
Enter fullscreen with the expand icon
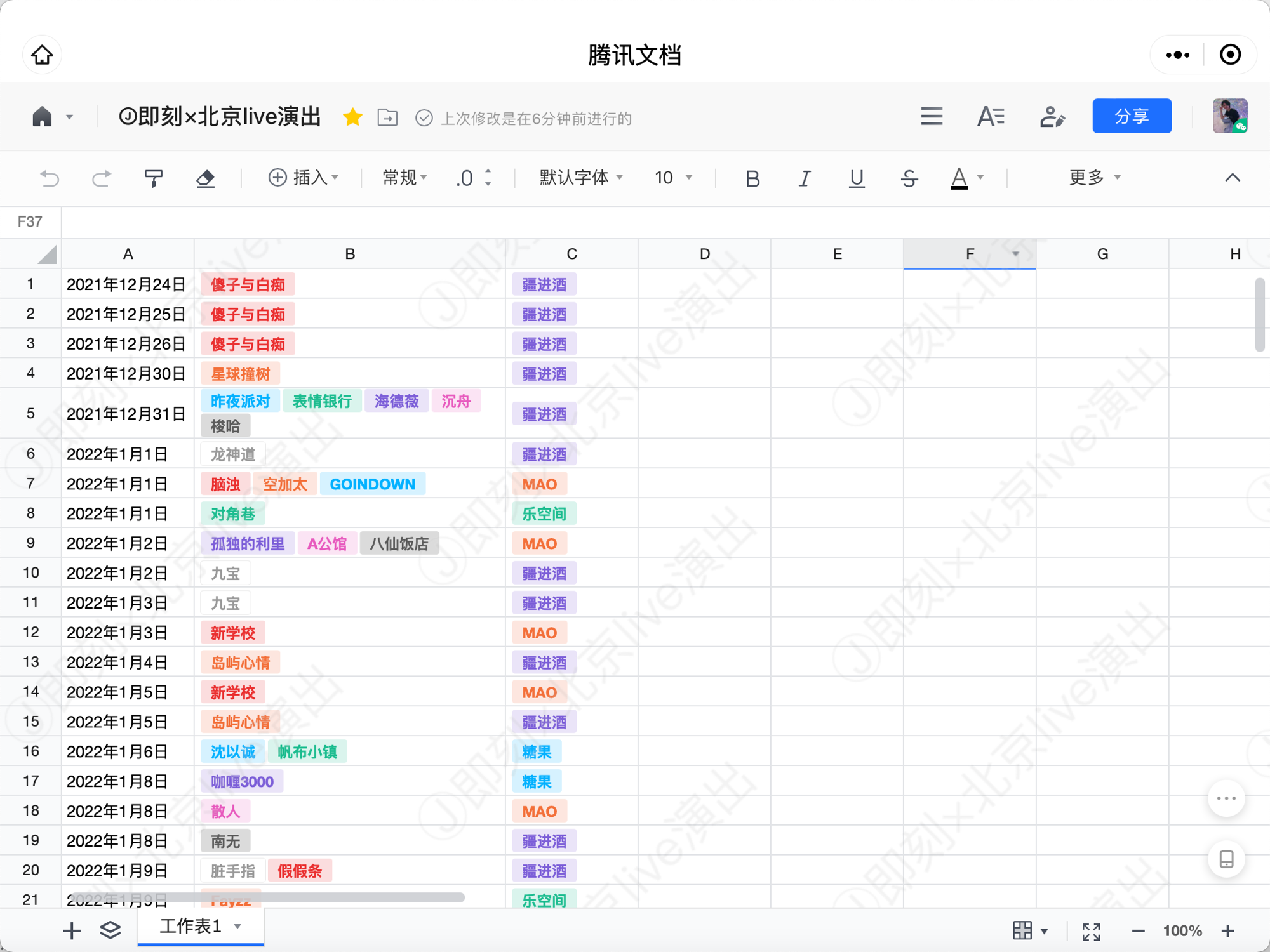[1091, 932]
